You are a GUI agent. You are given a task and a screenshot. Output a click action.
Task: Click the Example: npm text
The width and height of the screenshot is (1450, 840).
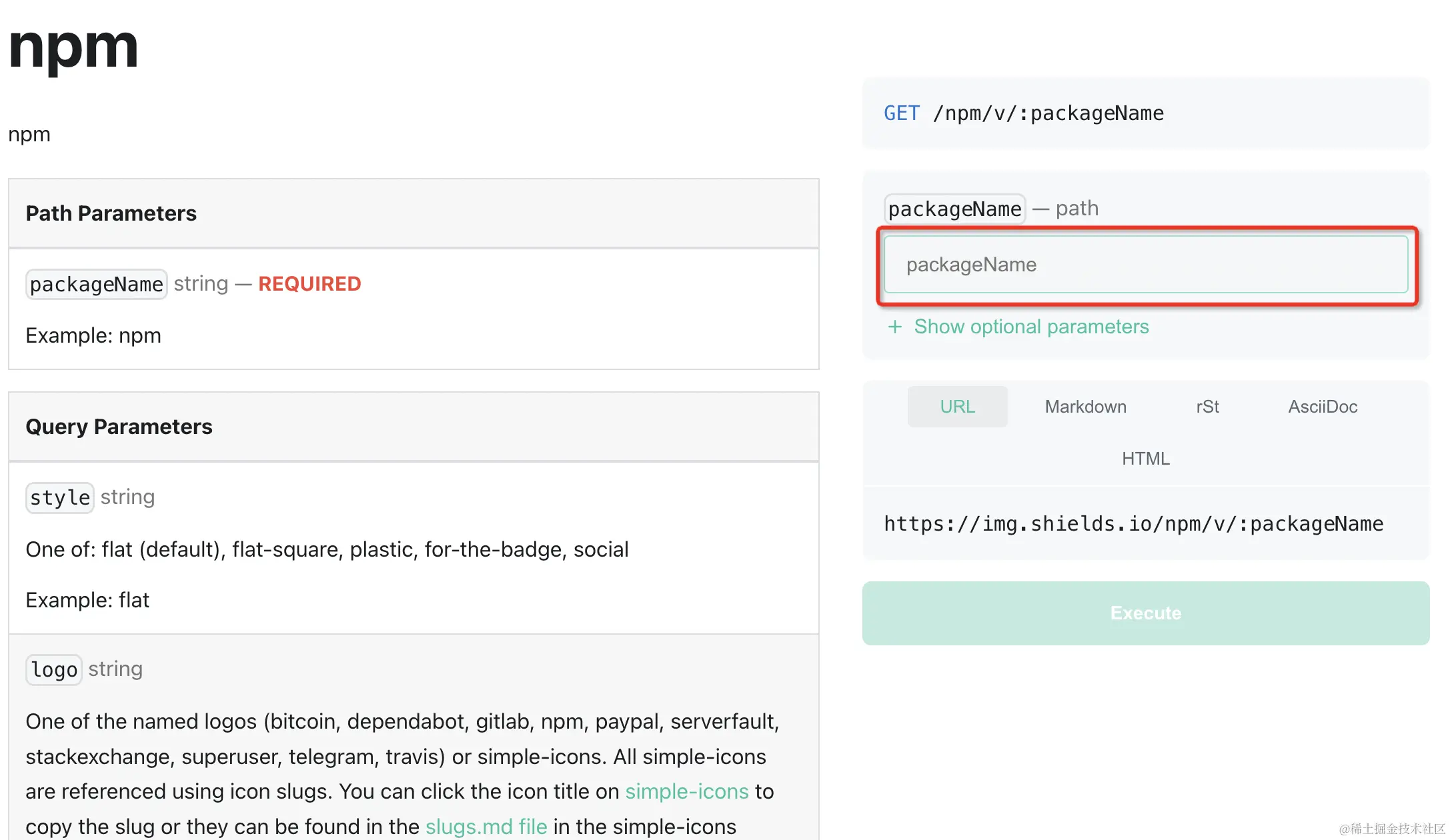pyautogui.click(x=93, y=335)
